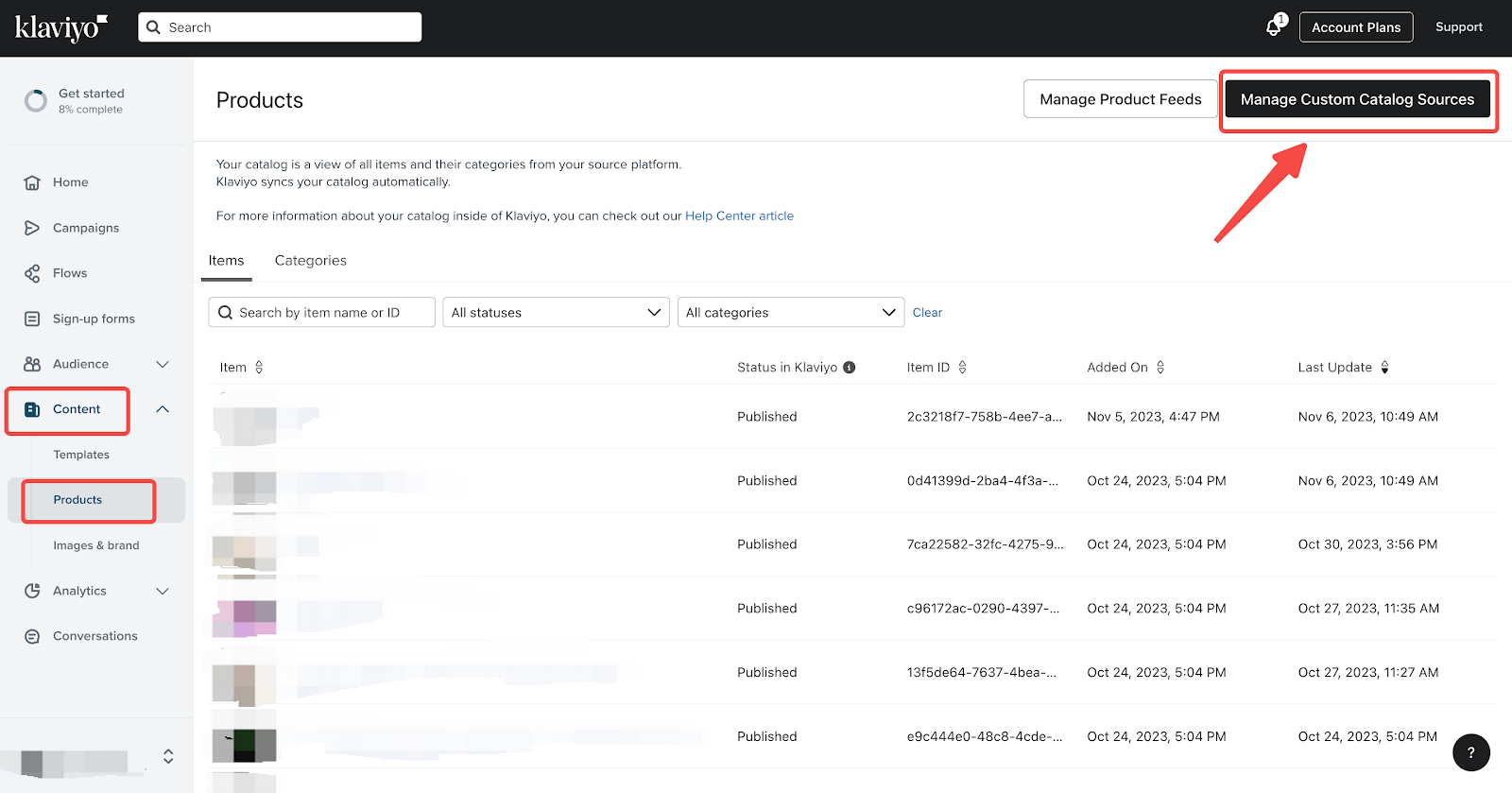The image size is (1512, 793).
Task: Click Manage Custom Catalog Sources button
Action: [1357, 99]
